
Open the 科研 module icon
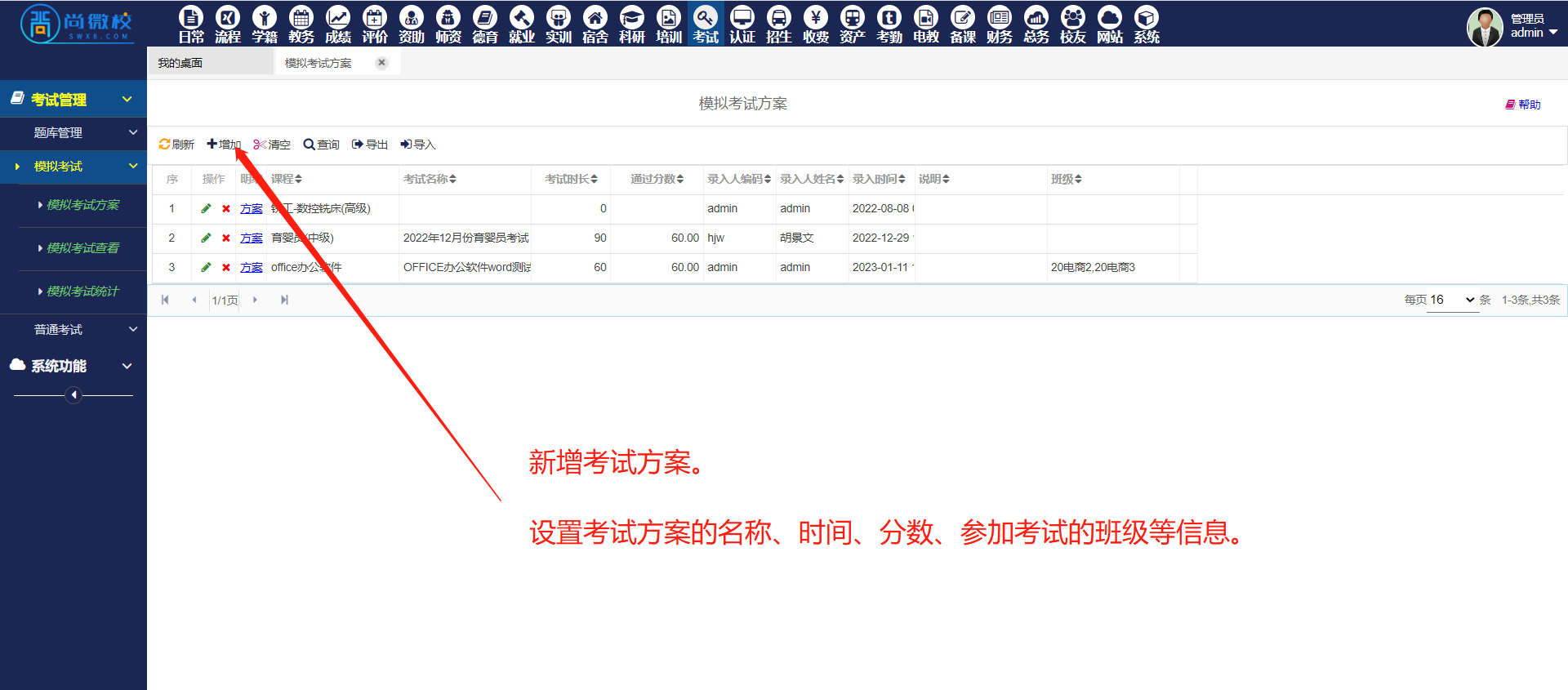tap(632, 24)
